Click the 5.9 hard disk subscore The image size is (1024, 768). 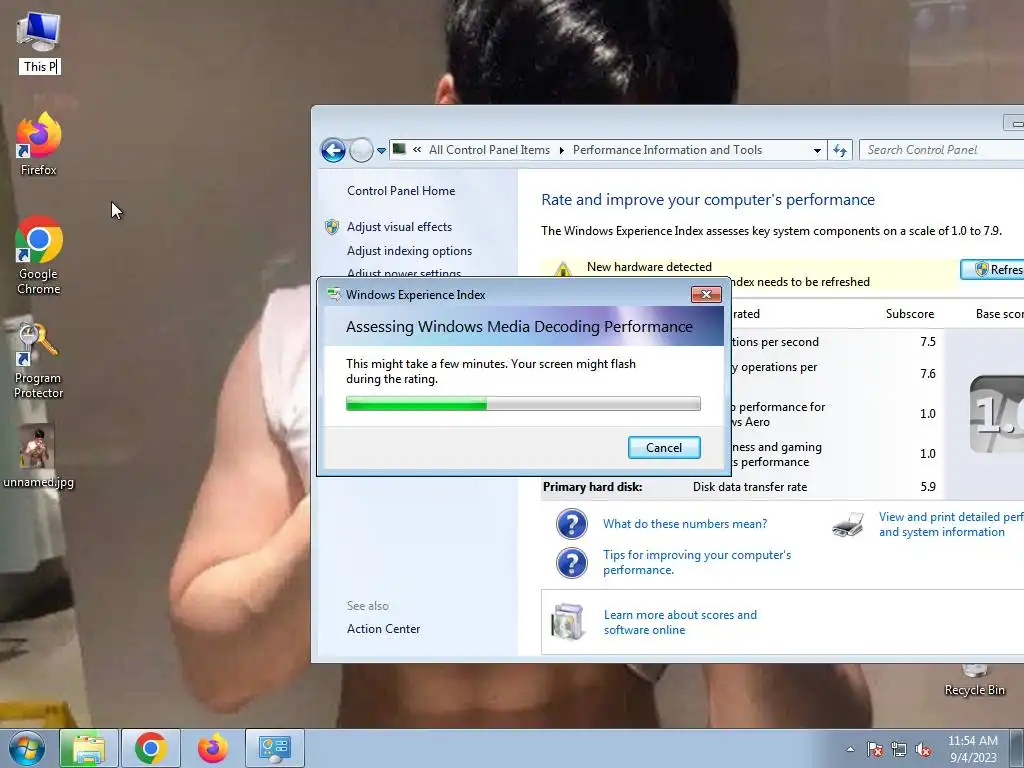(x=927, y=487)
